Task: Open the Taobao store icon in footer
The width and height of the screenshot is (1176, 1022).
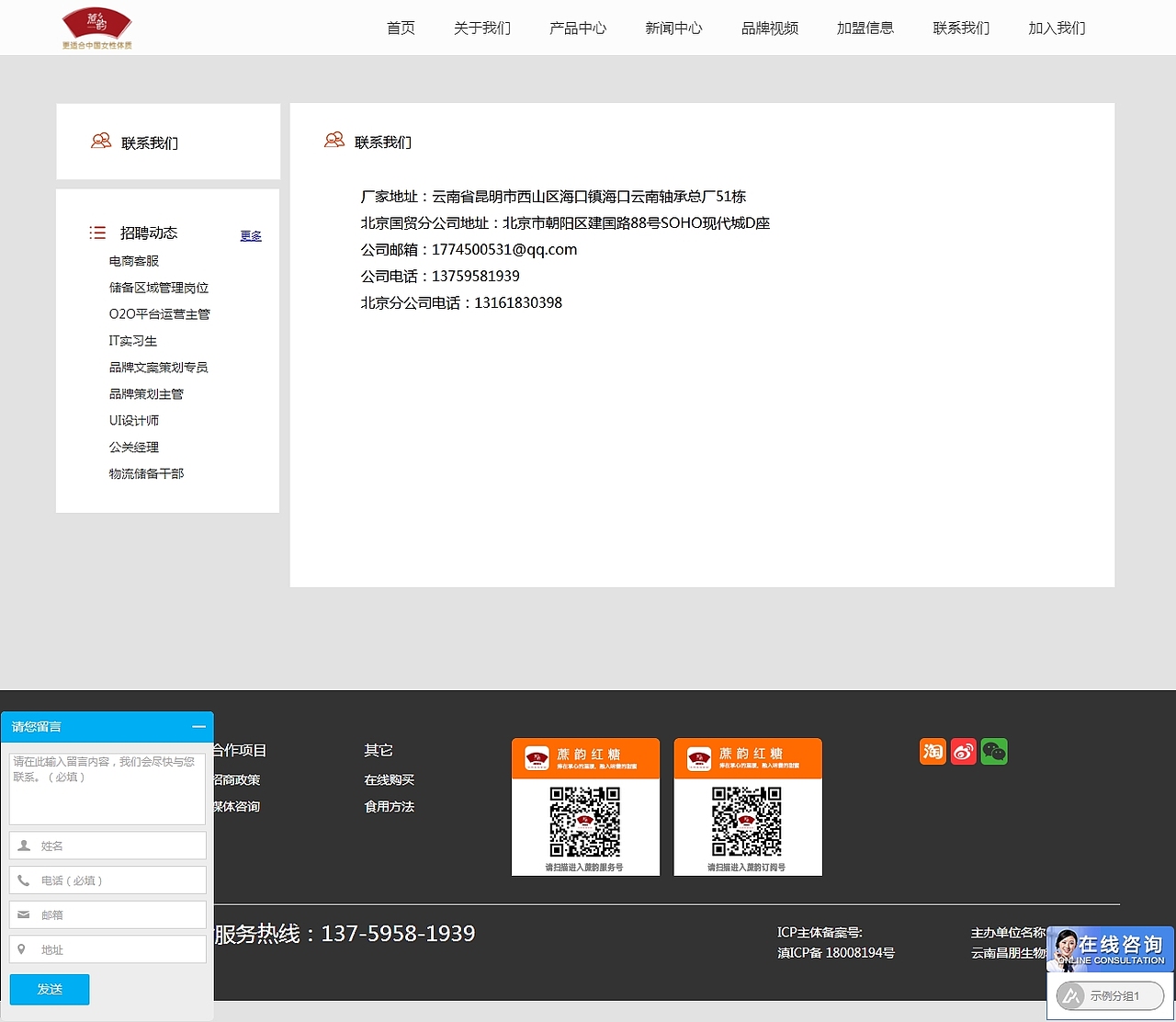Action: tap(933, 751)
